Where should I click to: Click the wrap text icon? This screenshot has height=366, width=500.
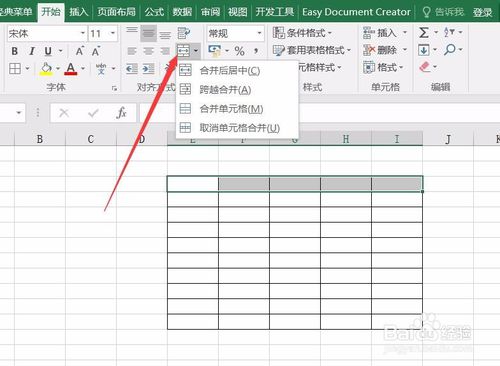point(184,33)
